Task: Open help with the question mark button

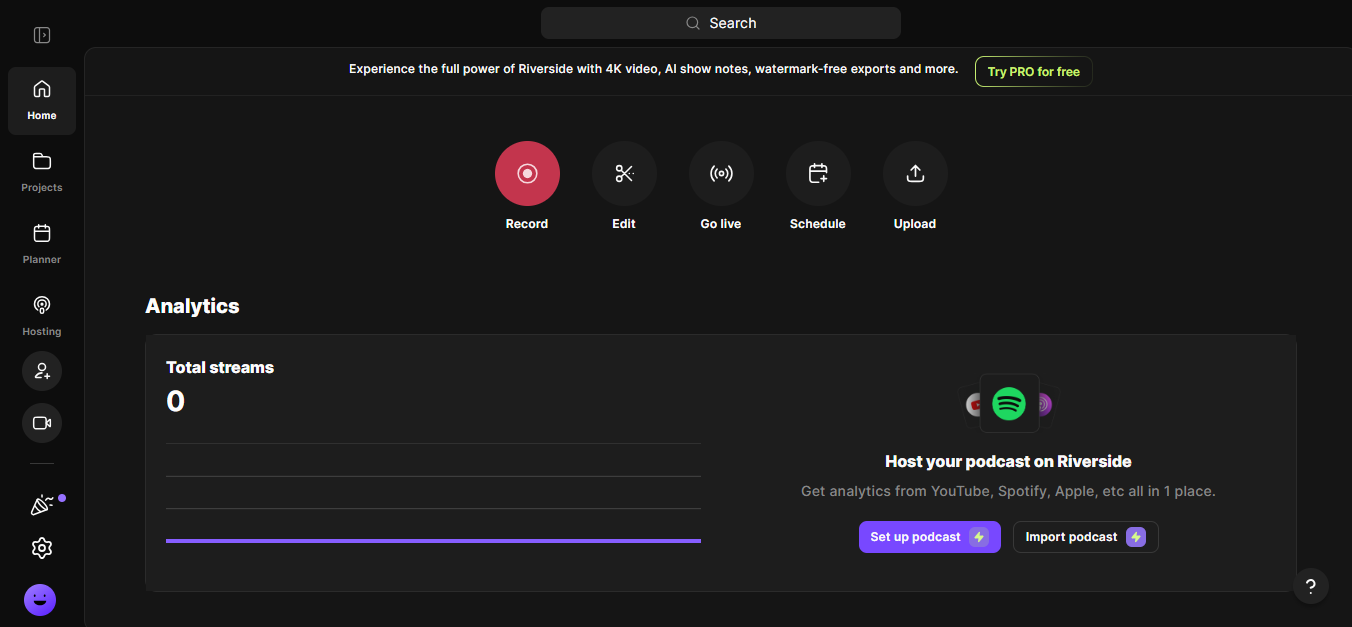Action: pos(1311,586)
